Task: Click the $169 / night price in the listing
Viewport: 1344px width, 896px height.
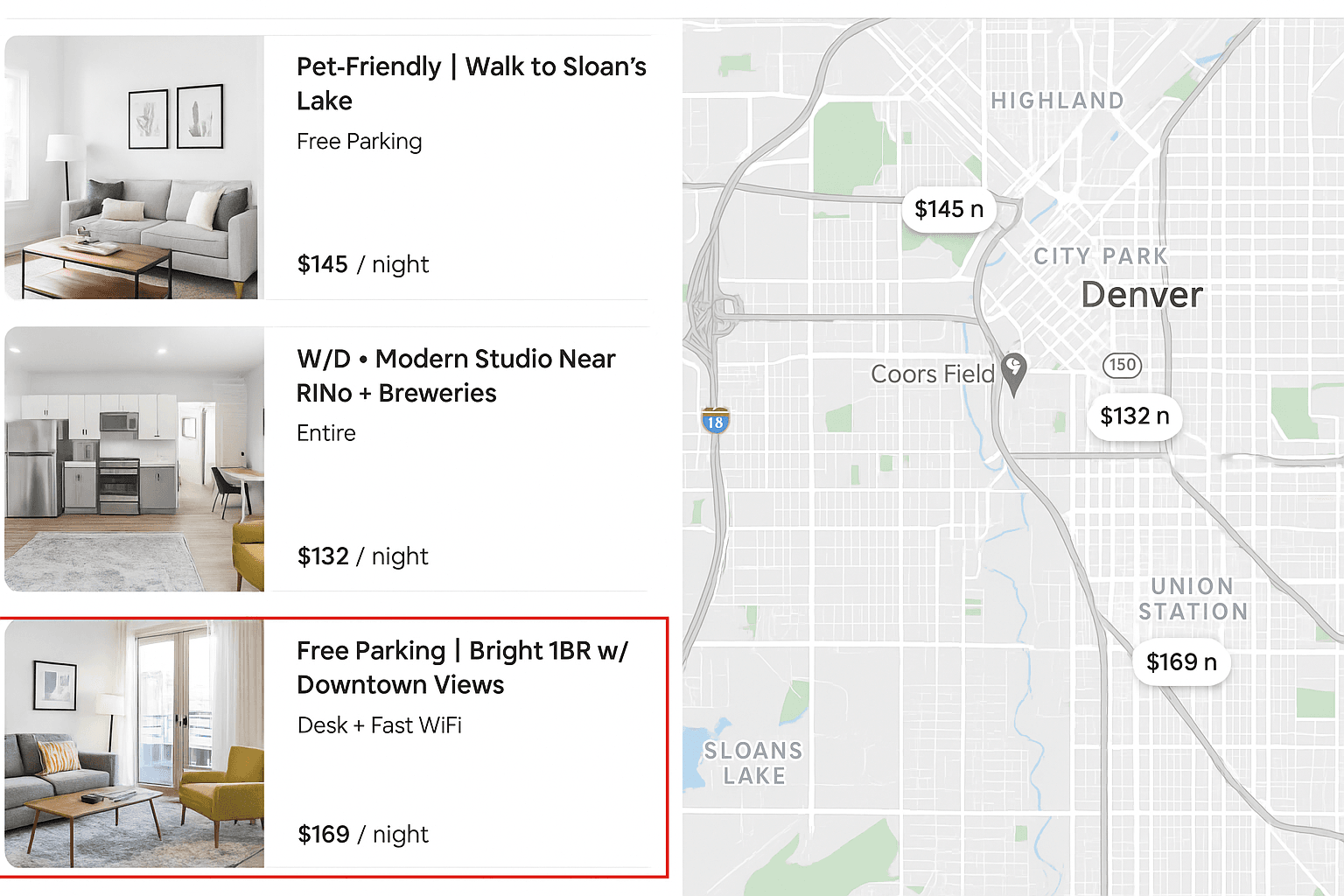Action: [362, 835]
